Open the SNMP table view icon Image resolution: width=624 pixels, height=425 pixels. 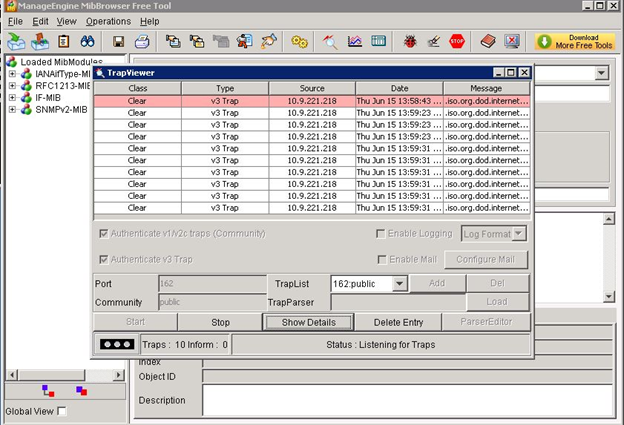378,41
